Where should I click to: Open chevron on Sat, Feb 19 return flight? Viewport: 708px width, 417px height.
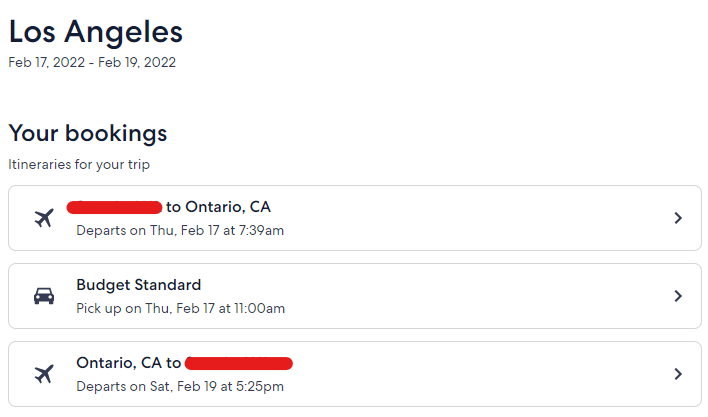click(678, 374)
